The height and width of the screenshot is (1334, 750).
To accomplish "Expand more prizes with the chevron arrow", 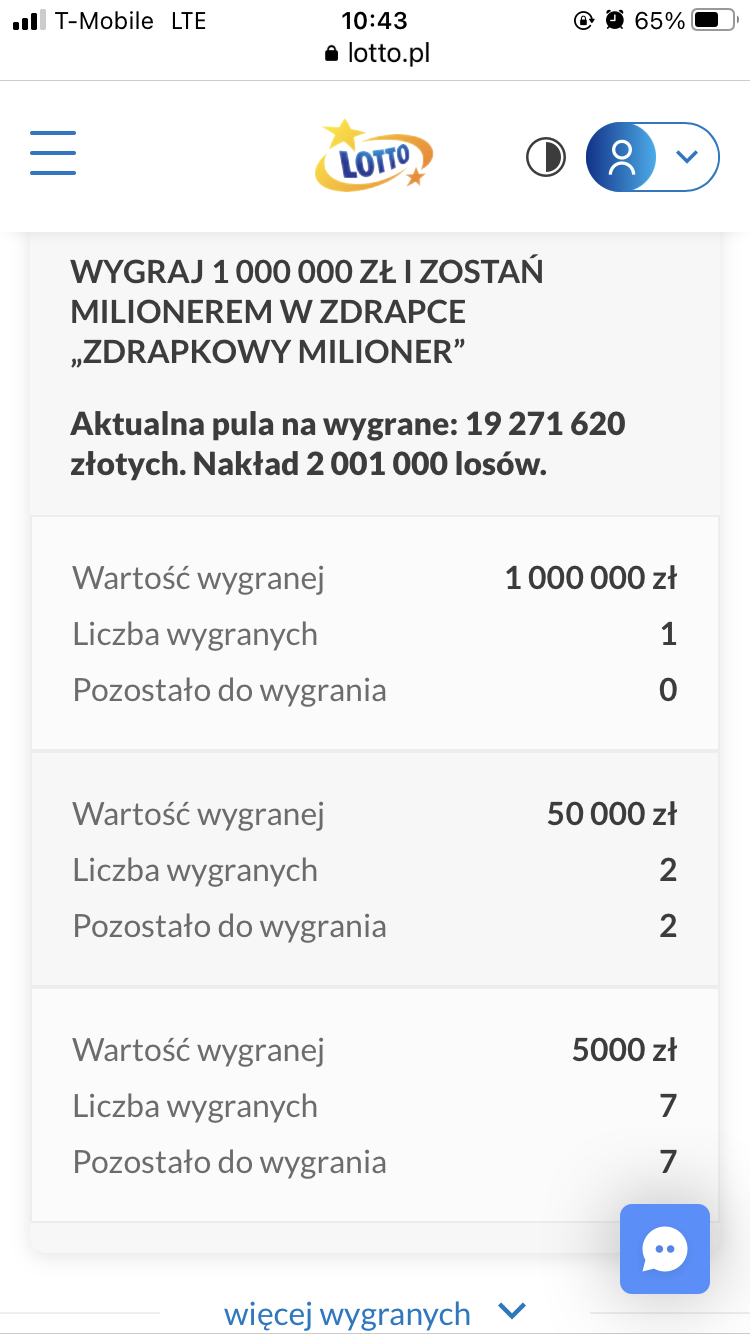I will pyautogui.click(x=511, y=1311).
